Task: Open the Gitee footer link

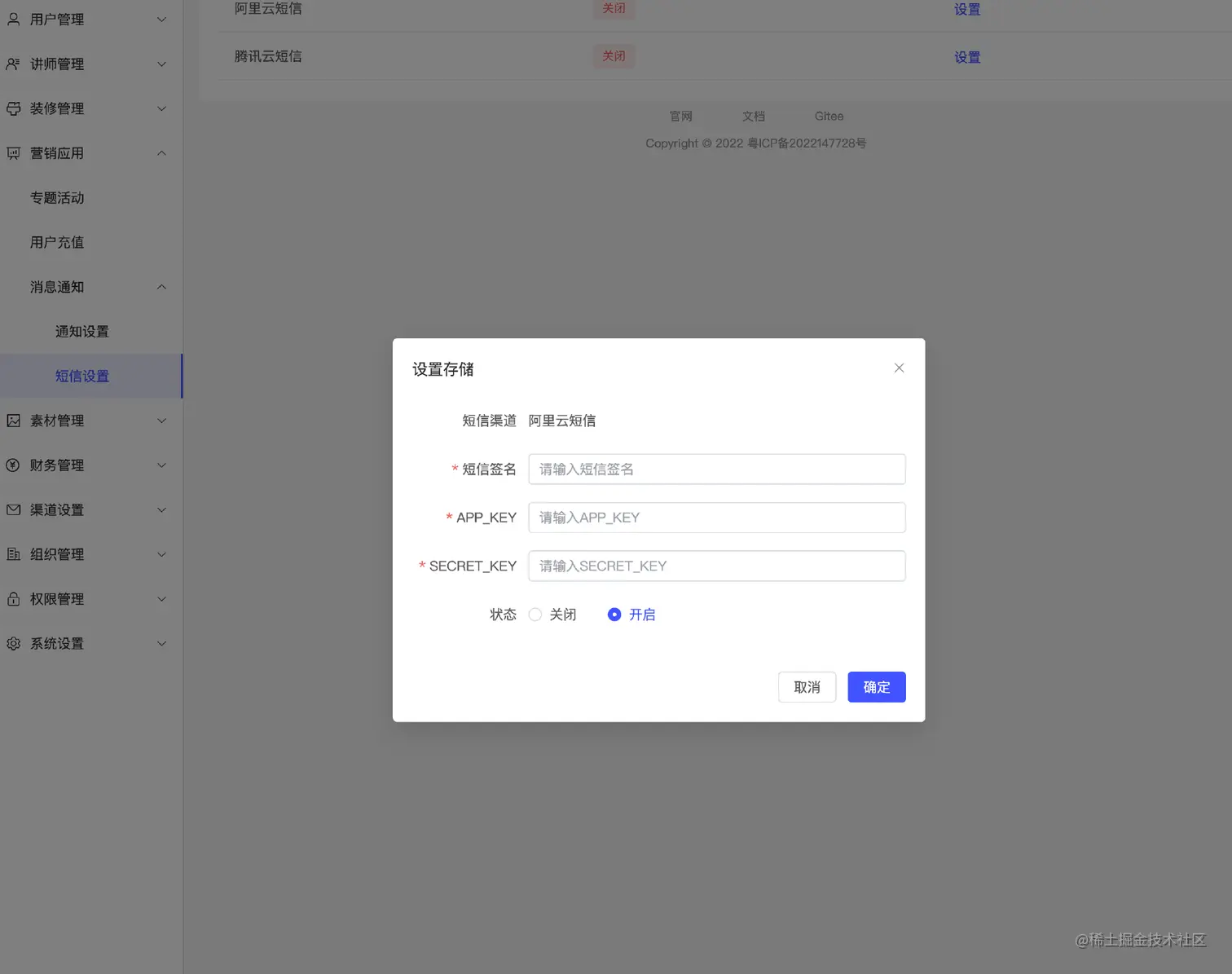Action: [829, 116]
